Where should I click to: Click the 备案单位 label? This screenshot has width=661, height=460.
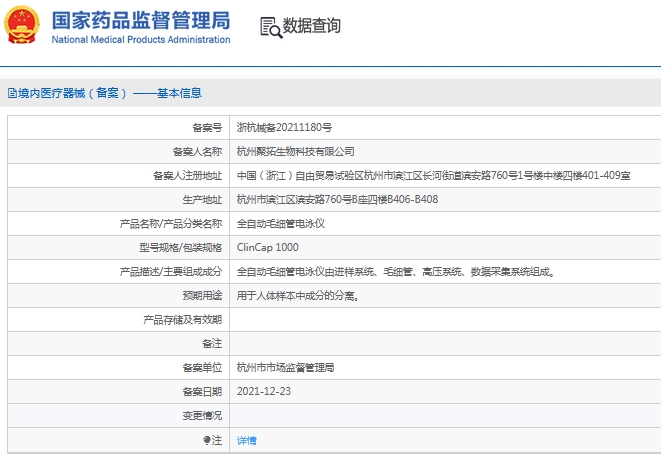pyautogui.click(x=202, y=368)
